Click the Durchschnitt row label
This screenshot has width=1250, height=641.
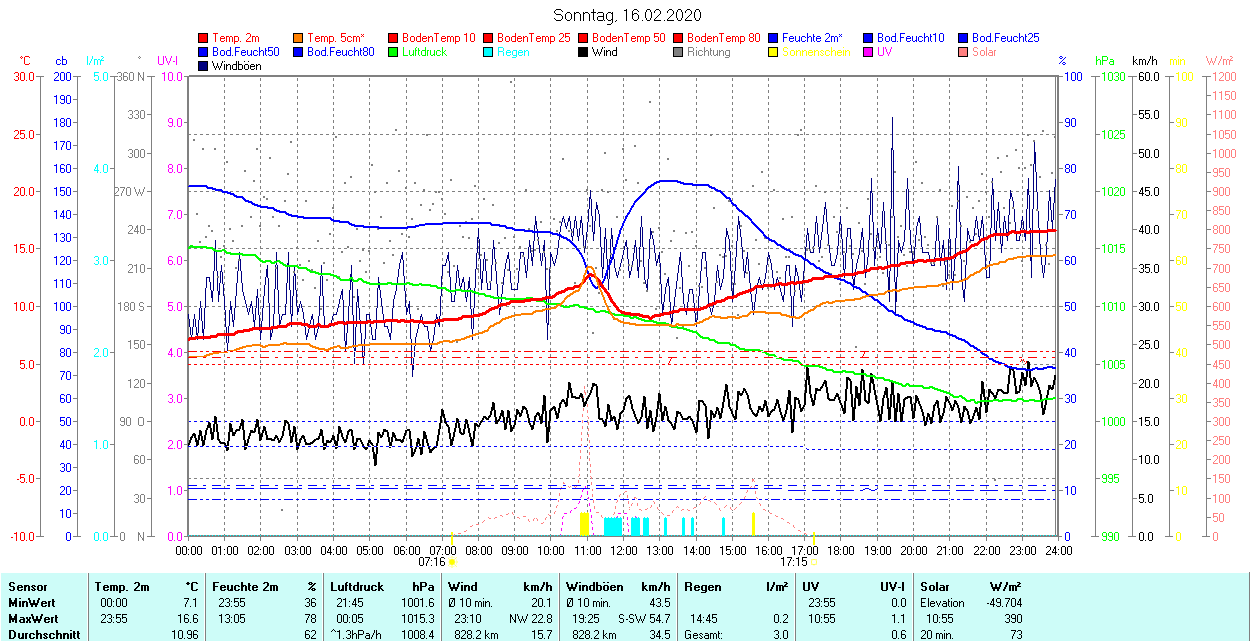[39, 635]
